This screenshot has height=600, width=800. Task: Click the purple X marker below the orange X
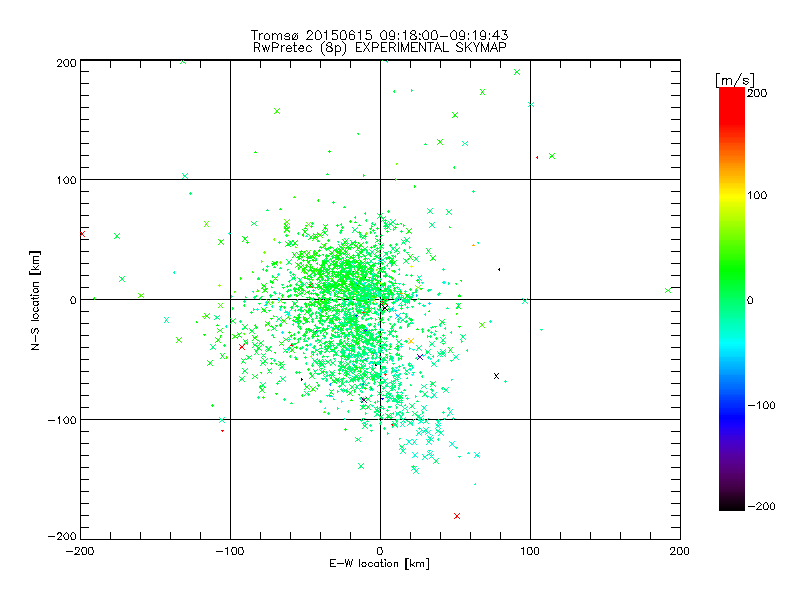pyautogui.click(x=420, y=357)
